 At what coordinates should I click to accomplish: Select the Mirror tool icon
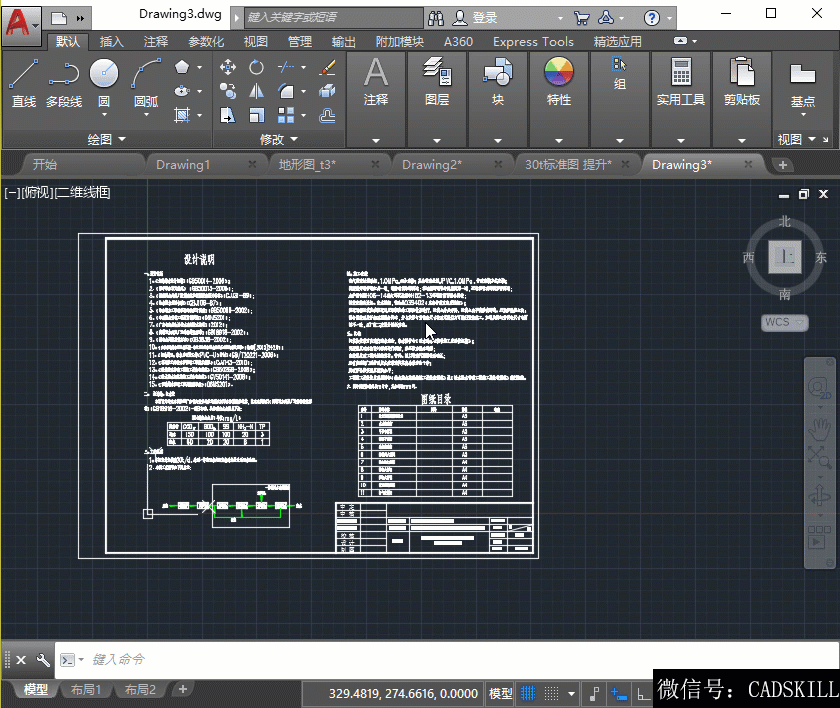point(257,91)
